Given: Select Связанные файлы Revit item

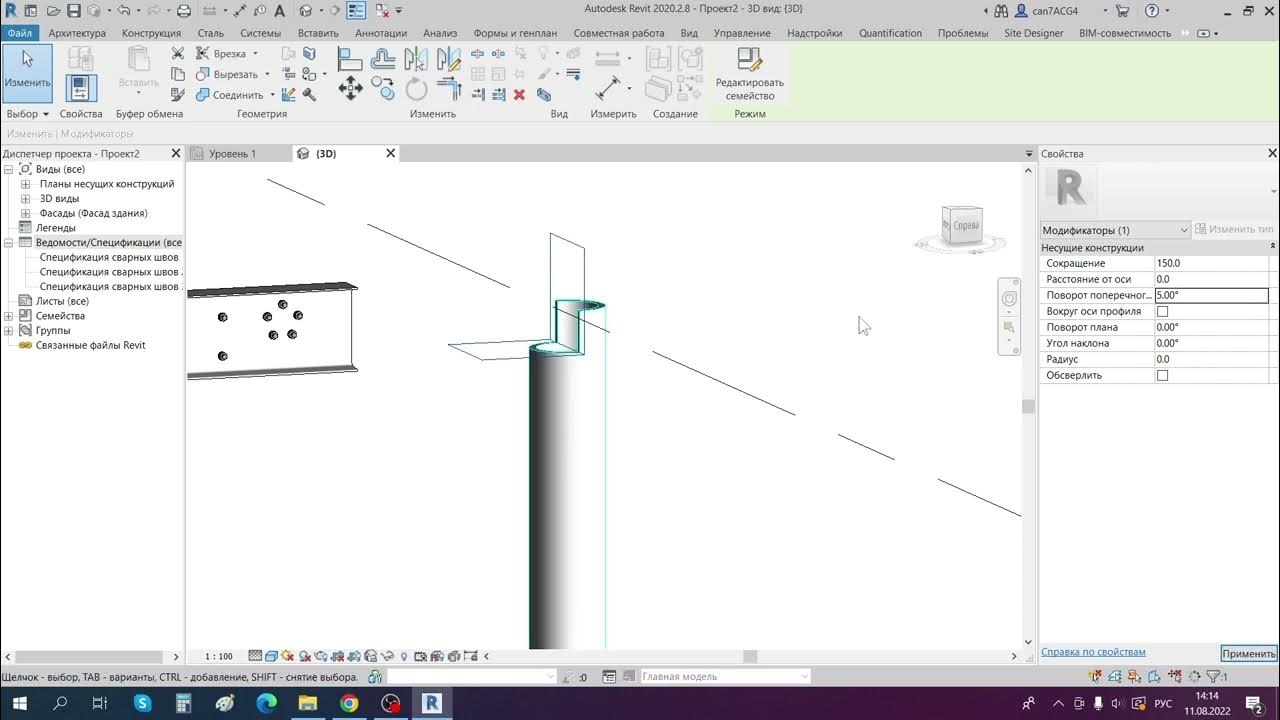Looking at the screenshot, I should click(x=90, y=345).
